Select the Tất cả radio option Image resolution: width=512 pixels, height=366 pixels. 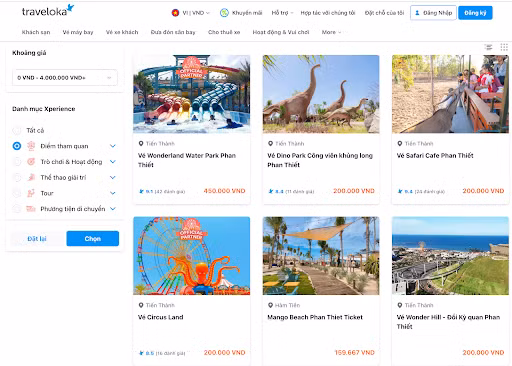(x=17, y=130)
